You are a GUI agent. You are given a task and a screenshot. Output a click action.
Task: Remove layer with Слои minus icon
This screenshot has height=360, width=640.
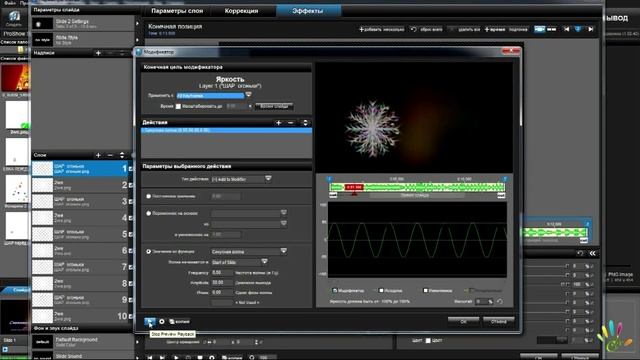pyautogui.click(x=110, y=155)
